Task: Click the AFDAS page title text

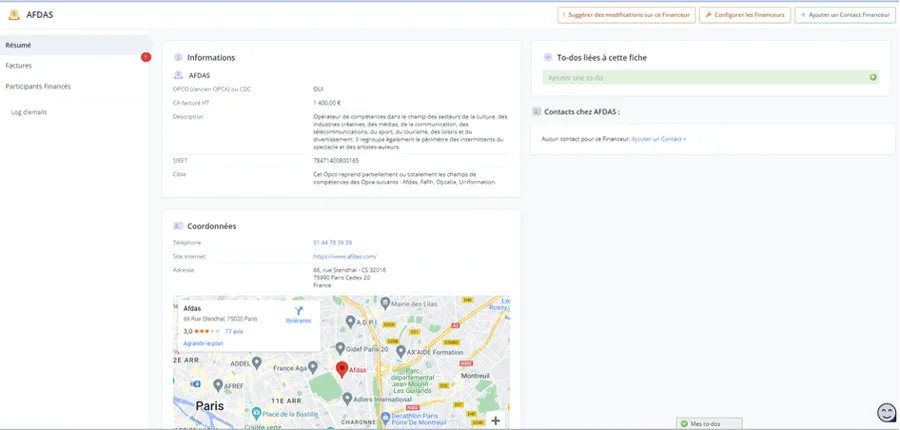Action: tap(40, 14)
